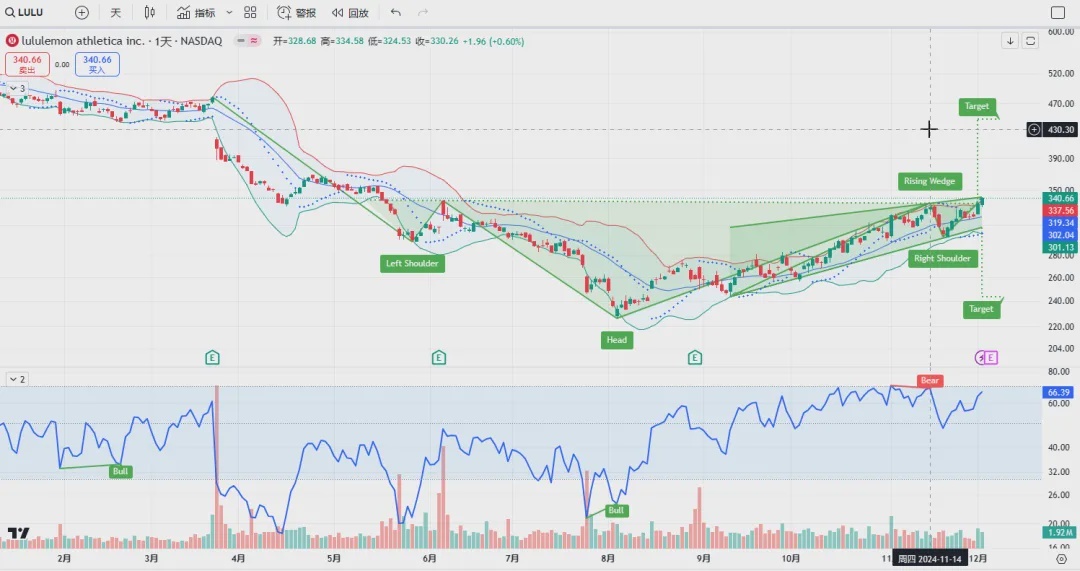Toggle the auto-fit button beside the down arrow
Image resolution: width=1080 pixels, height=571 pixels.
click(x=1031, y=41)
